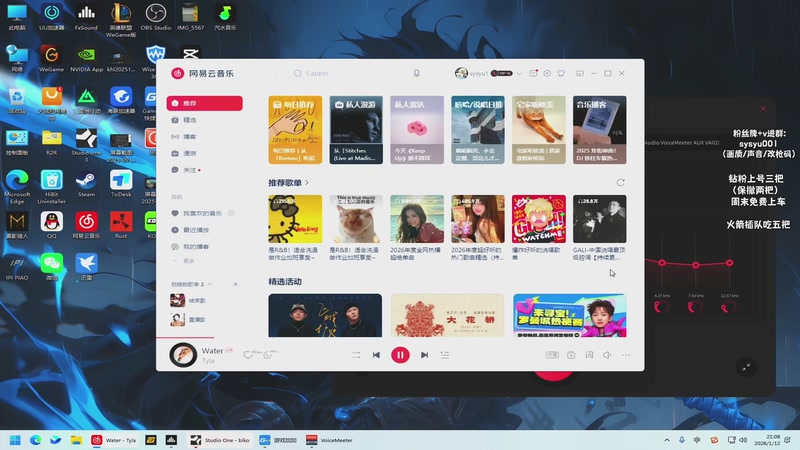The image size is (800, 450).
Task: Open the Hello Kitty R&B playlist cover
Action: tap(295, 219)
